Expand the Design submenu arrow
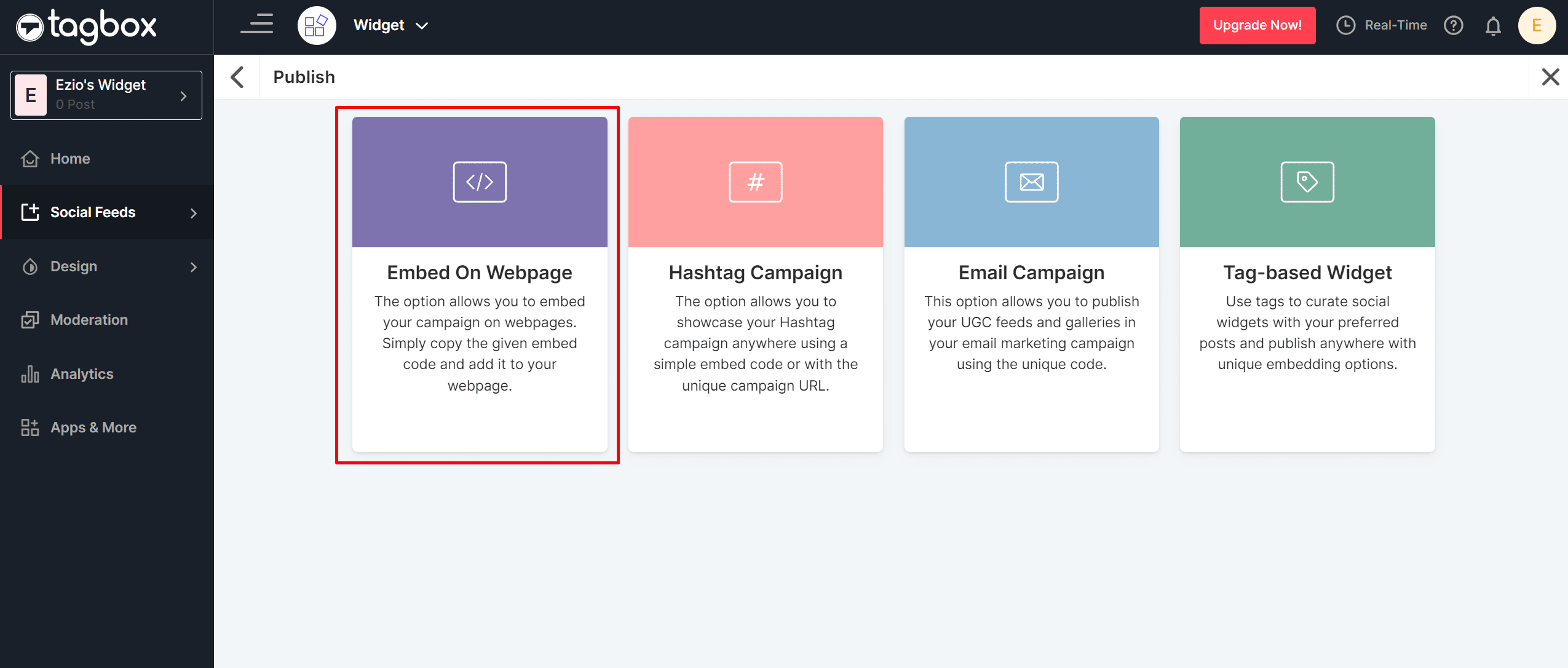 coord(194,267)
